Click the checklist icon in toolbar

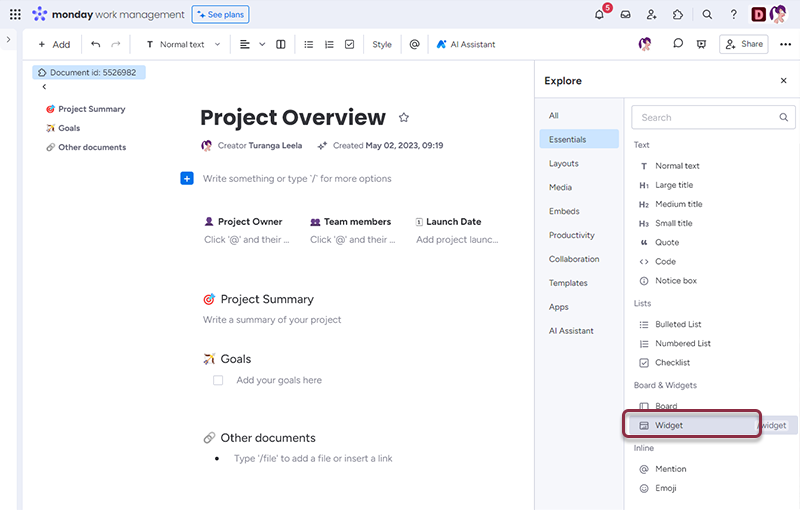(x=349, y=44)
